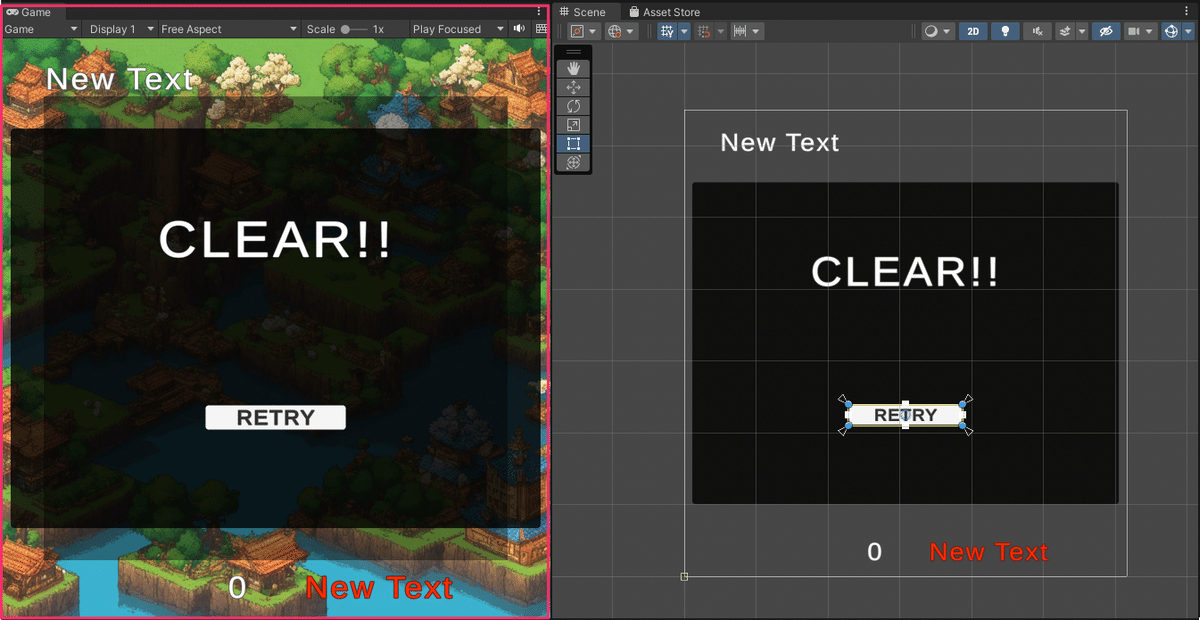Image resolution: width=1200 pixels, height=620 pixels.
Task: Open the grid snapping dropdown arrow
Action: pos(720,31)
